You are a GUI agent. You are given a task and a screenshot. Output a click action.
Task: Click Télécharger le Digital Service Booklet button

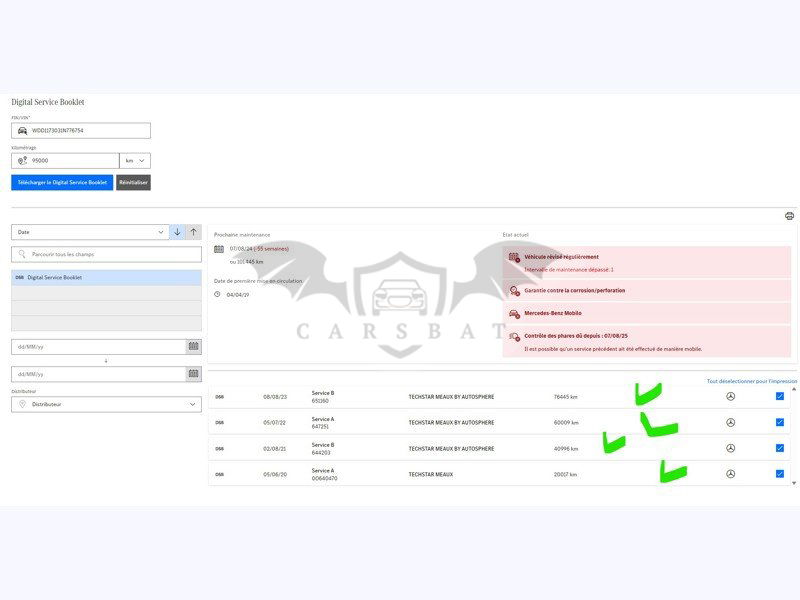click(62, 183)
